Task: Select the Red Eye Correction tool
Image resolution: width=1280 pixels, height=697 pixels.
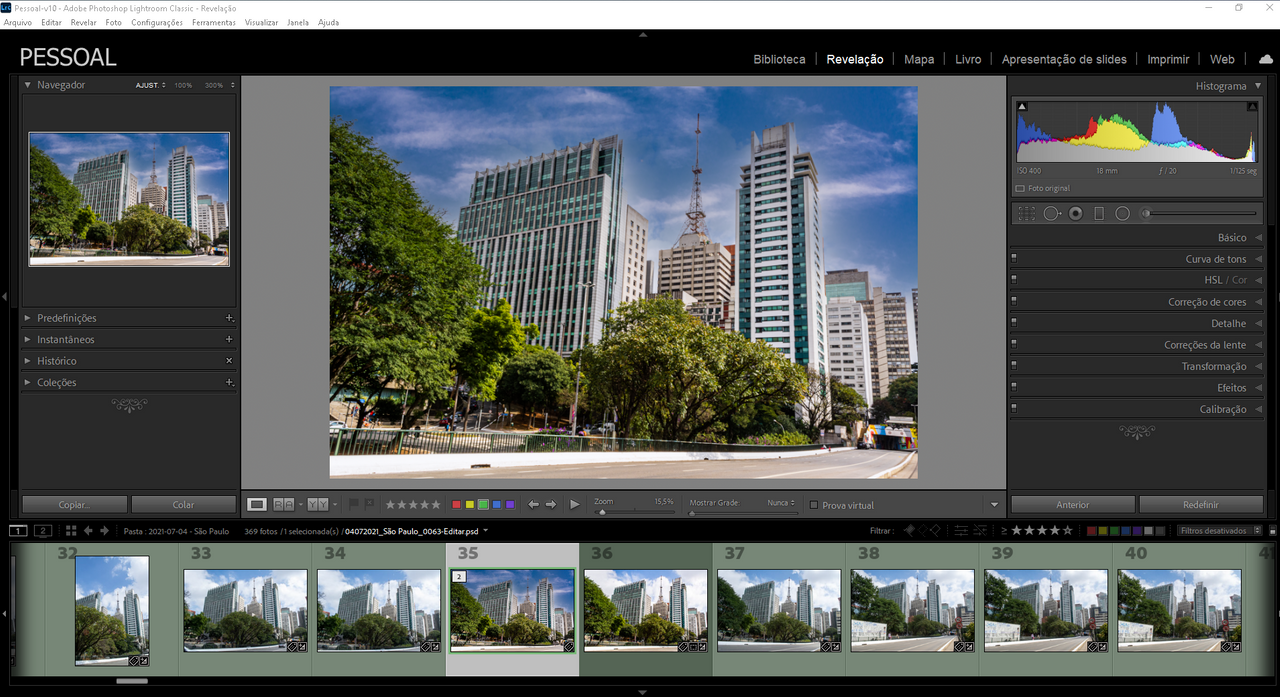Action: (1075, 213)
